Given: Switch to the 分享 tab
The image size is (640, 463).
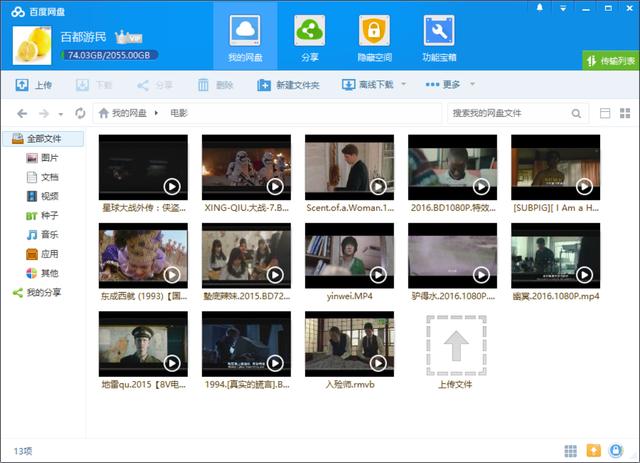Looking at the screenshot, I should click(x=309, y=38).
